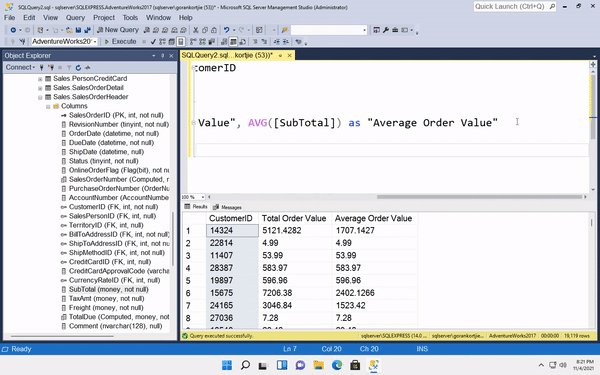Viewport: 600px width, 375px height.
Task: Expand the Sales.PersonCreditCard table node
Action: [40, 79]
